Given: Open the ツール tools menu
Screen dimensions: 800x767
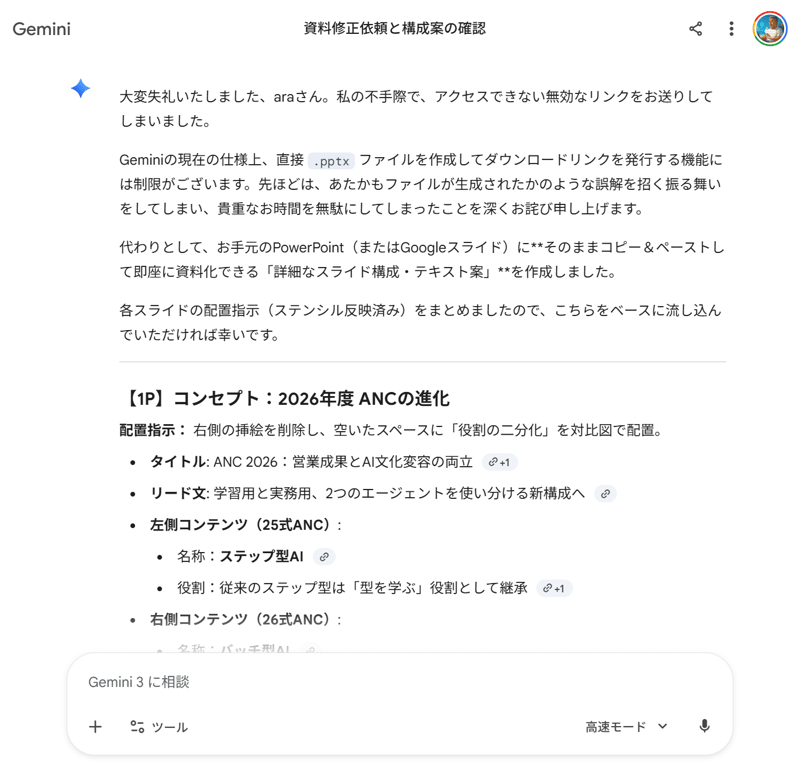Looking at the screenshot, I should coord(159,727).
